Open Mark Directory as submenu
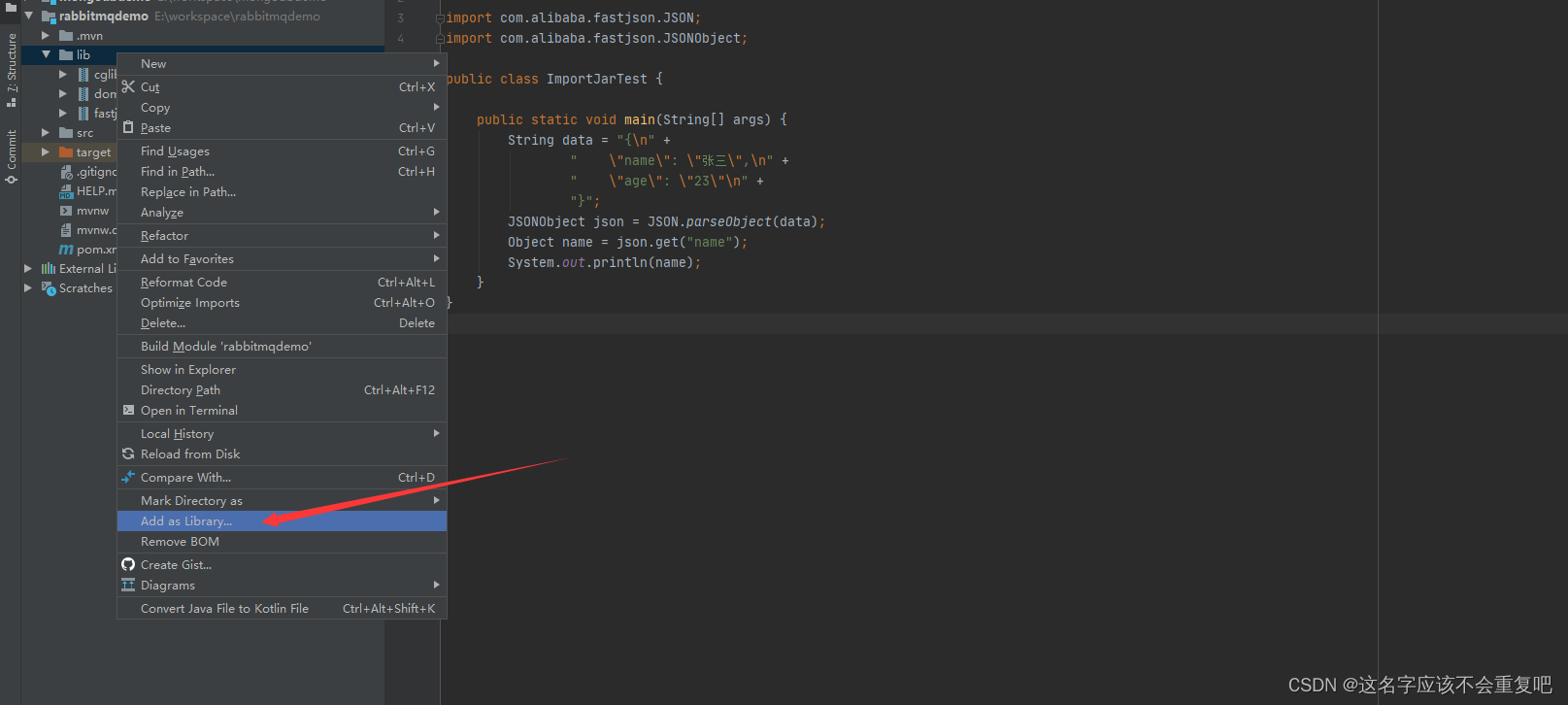Viewport: 1568px width, 705px height. click(x=282, y=500)
